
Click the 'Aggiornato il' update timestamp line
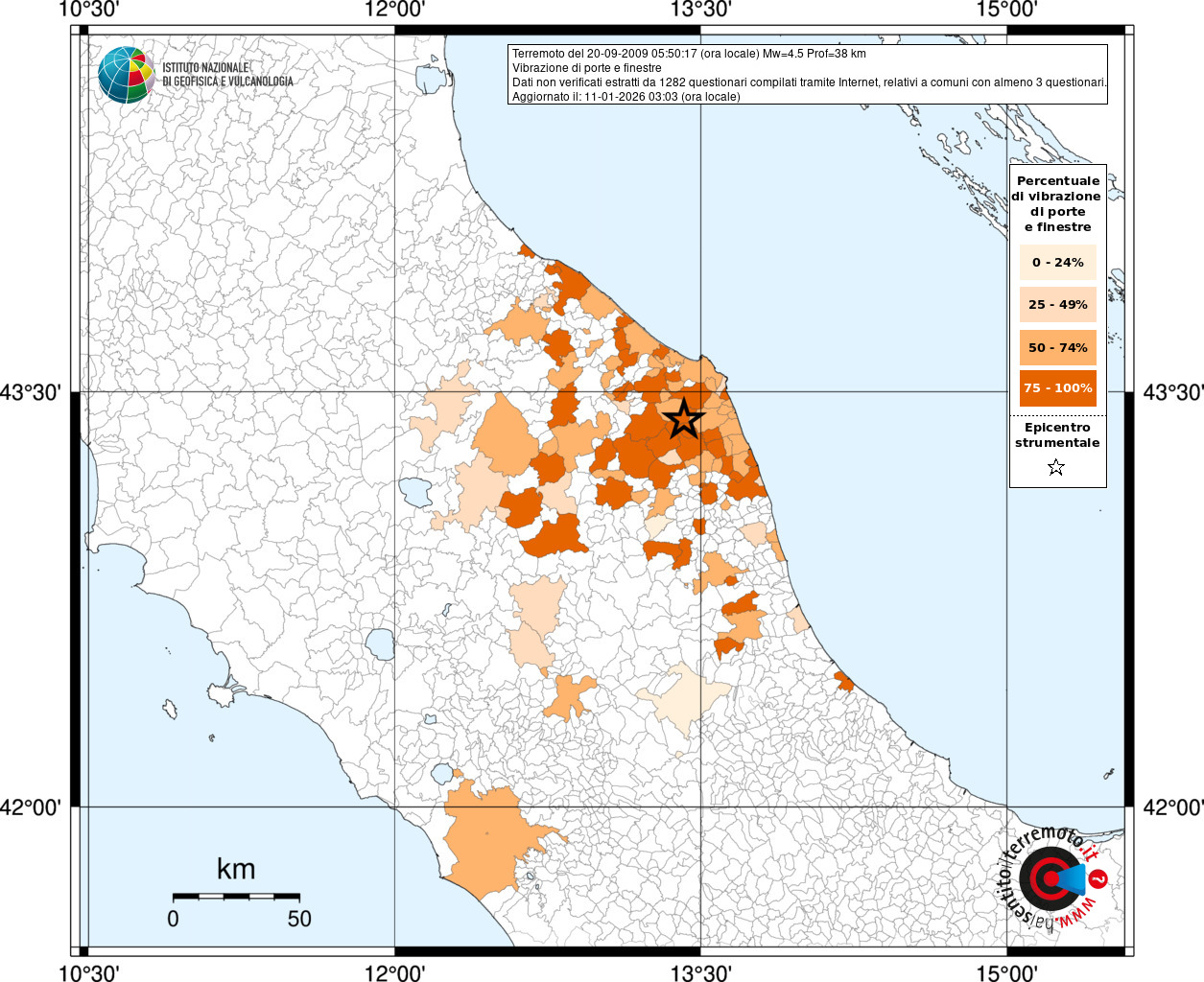click(x=626, y=97)
